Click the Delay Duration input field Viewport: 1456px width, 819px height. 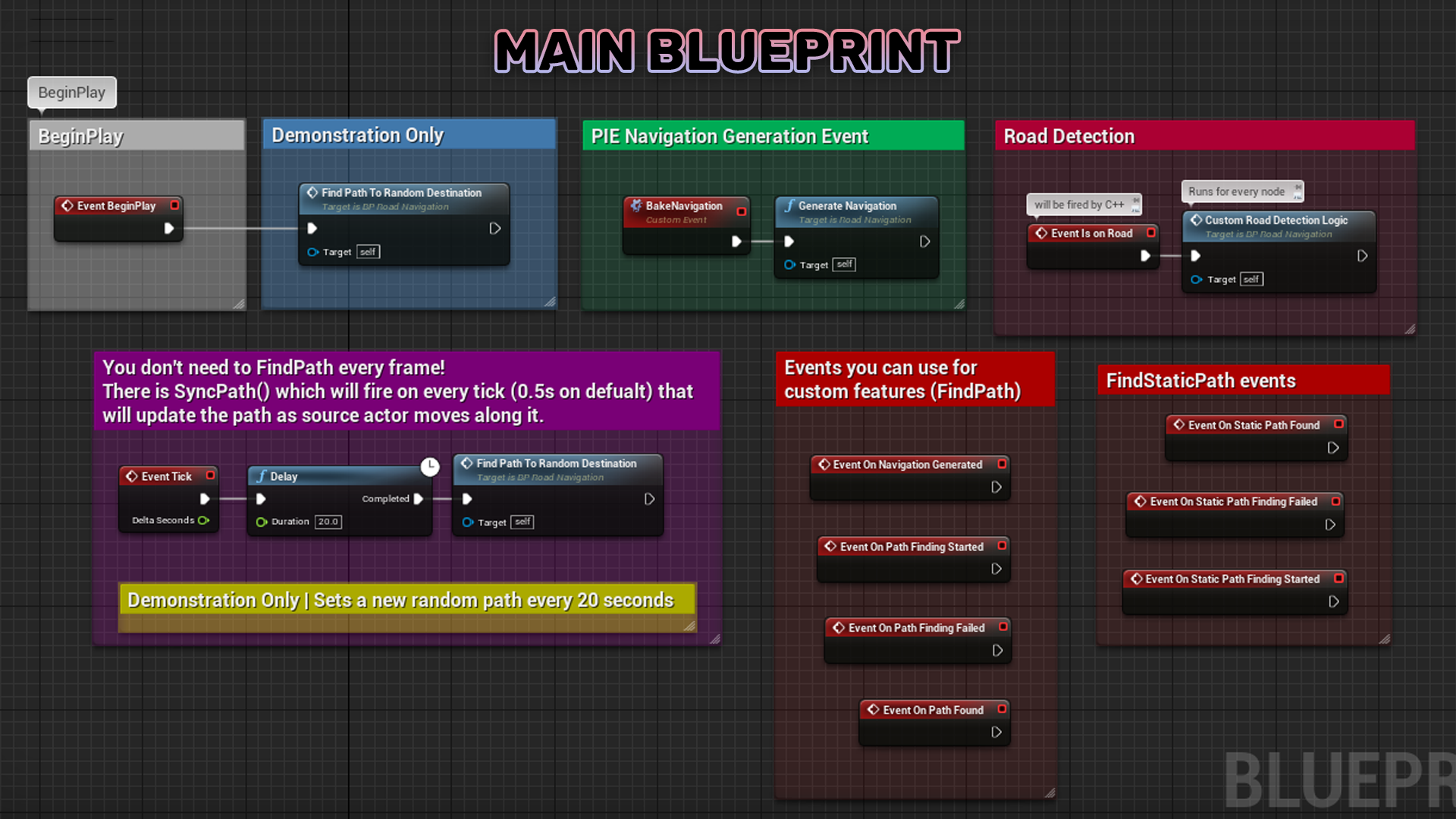pos(326,520)
